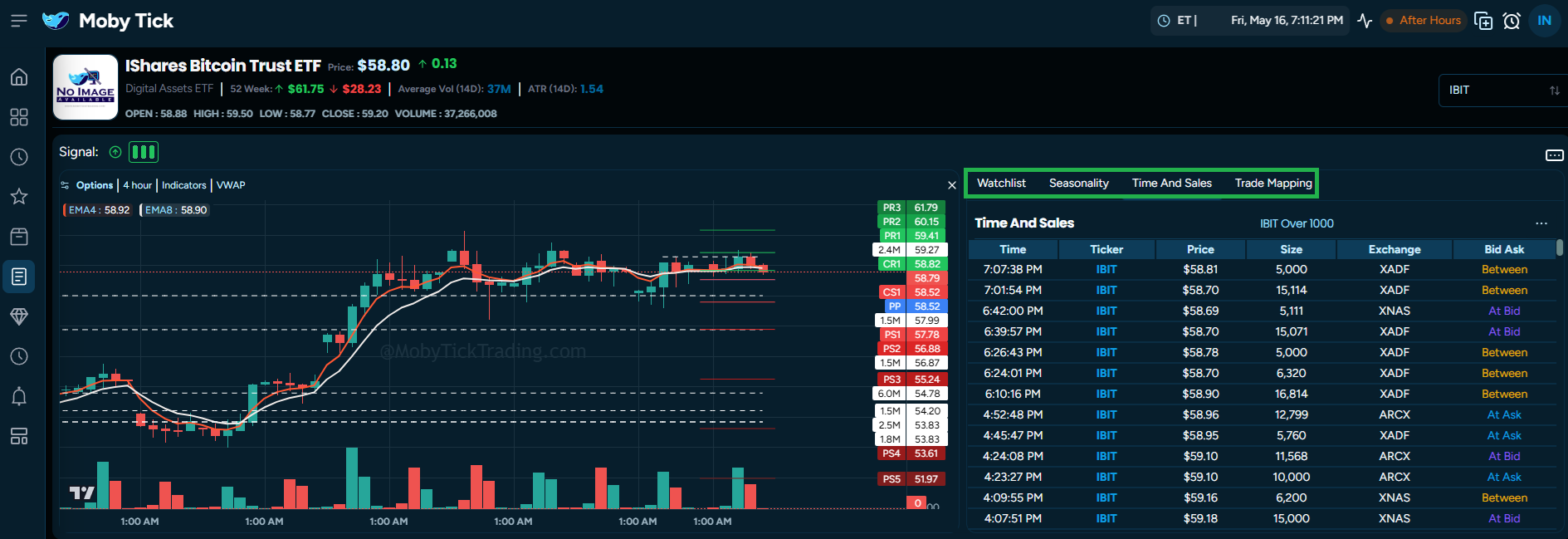Click the IBIT link in 7:07:38 PM row
The image size is (1568, 539).
point(1106,270)
